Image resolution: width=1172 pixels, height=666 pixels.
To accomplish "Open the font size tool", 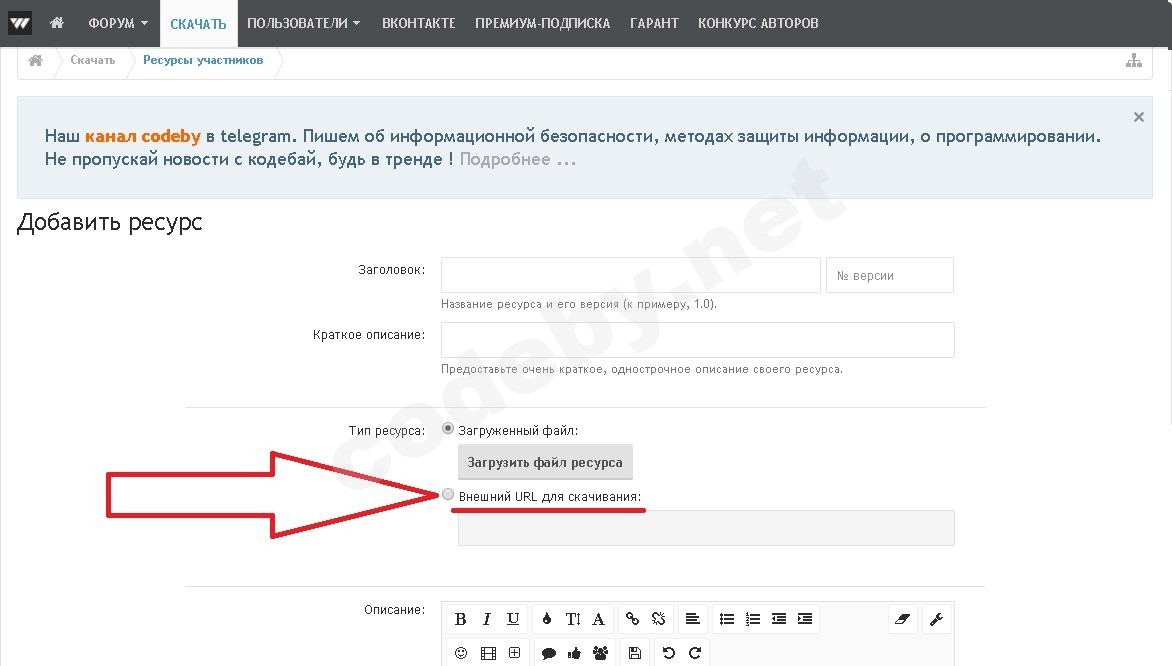I will pos(573,619).
